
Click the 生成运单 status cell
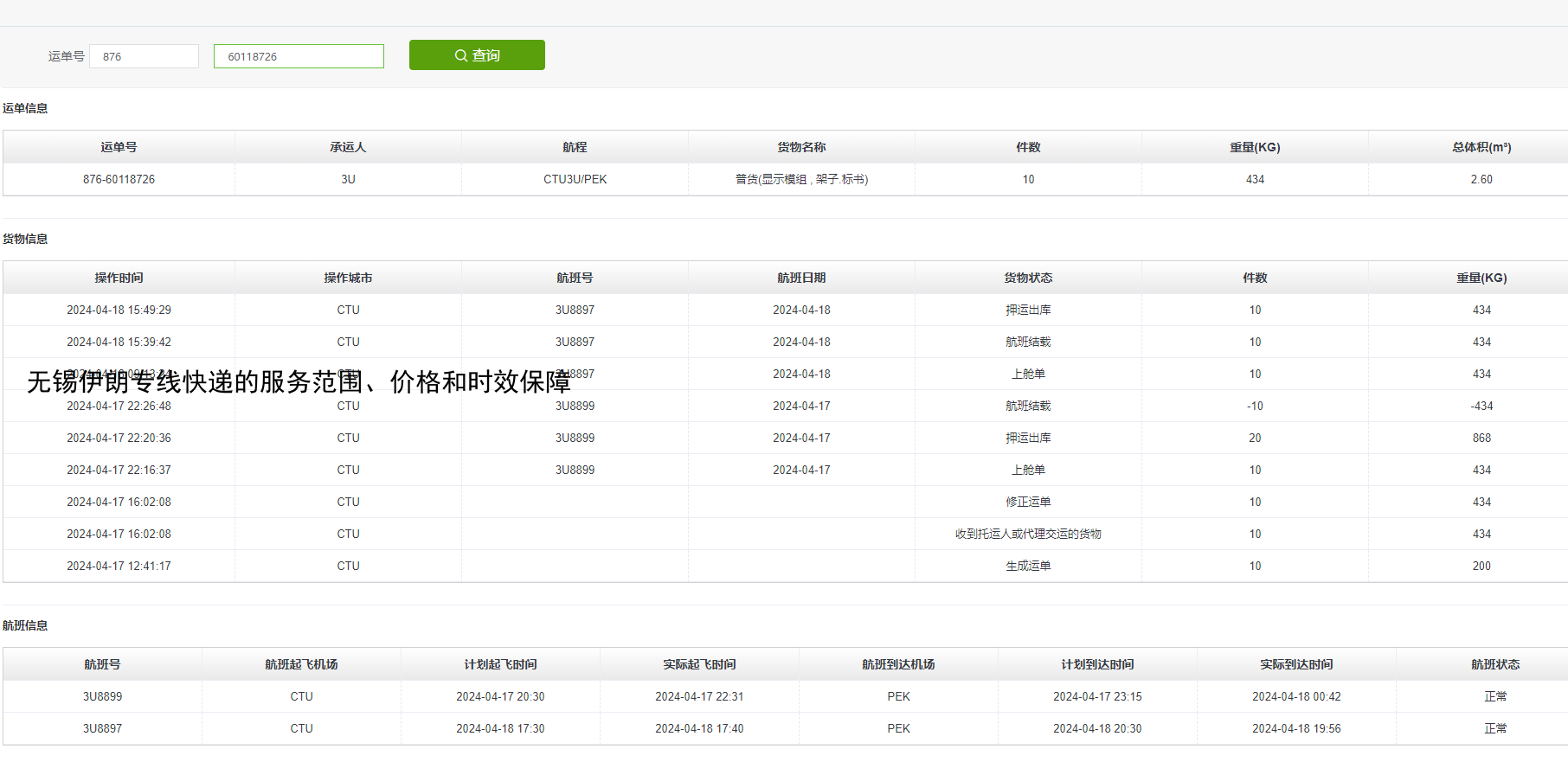tap(1028, 566)
